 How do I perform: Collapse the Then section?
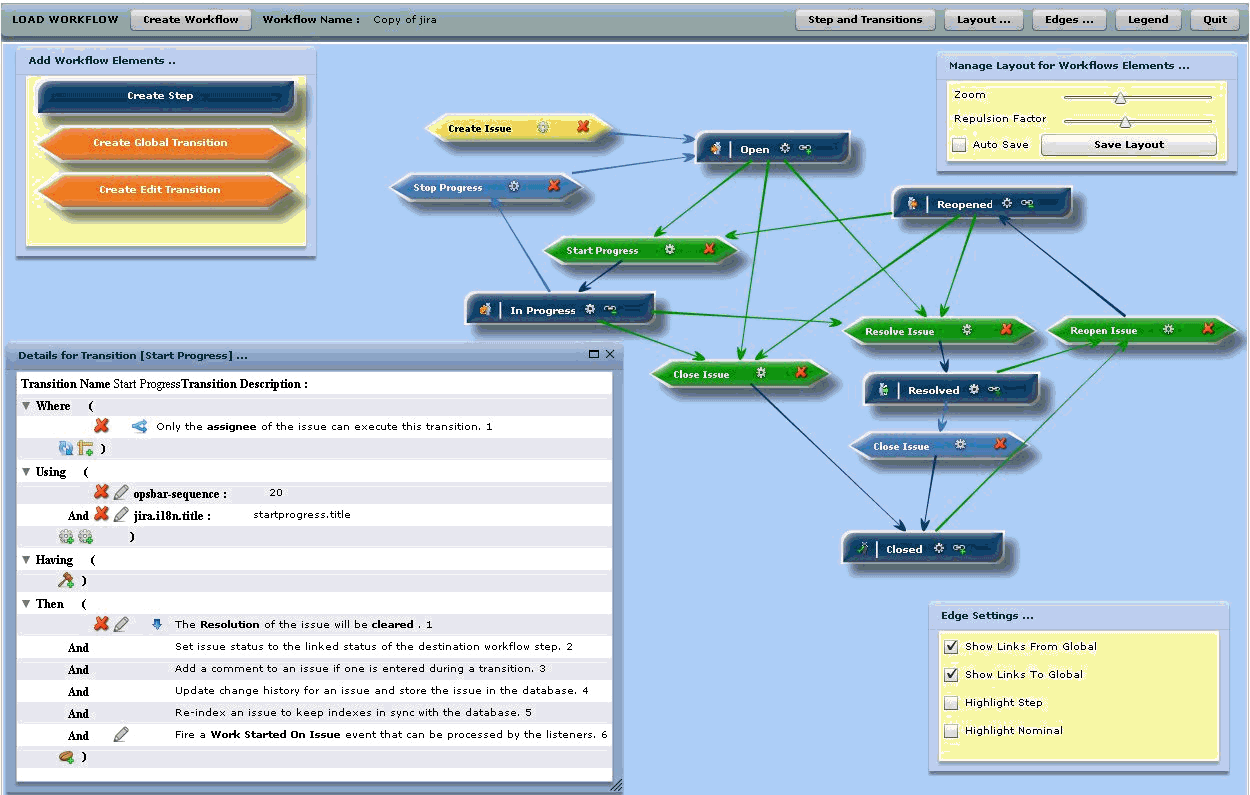pos(26,604)
